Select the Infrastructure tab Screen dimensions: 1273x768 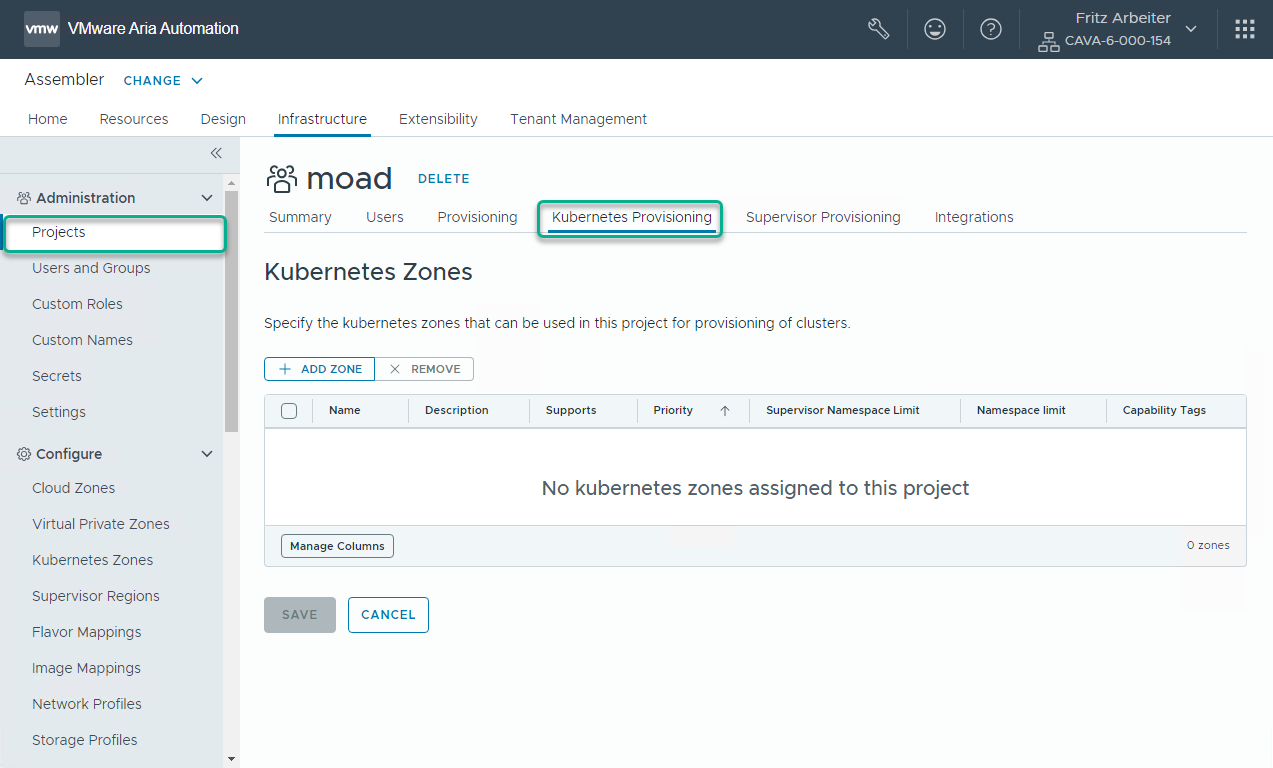[322, 119]
